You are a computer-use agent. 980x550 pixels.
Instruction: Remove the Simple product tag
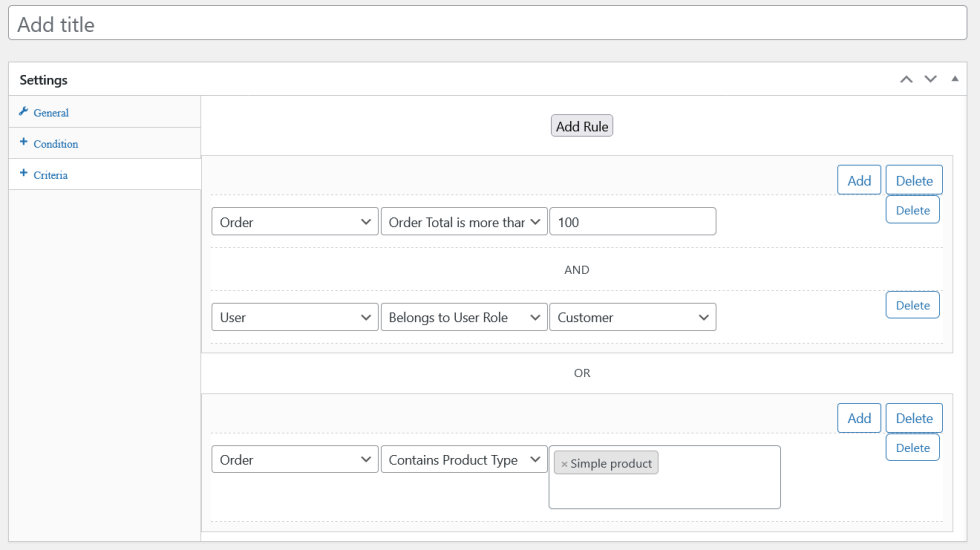point(564,464)
